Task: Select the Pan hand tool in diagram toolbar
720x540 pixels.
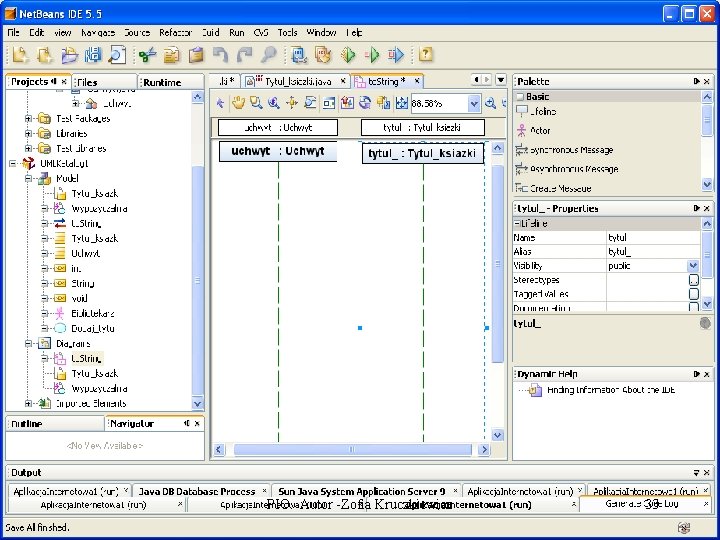Action: click(x=238, y=102)
